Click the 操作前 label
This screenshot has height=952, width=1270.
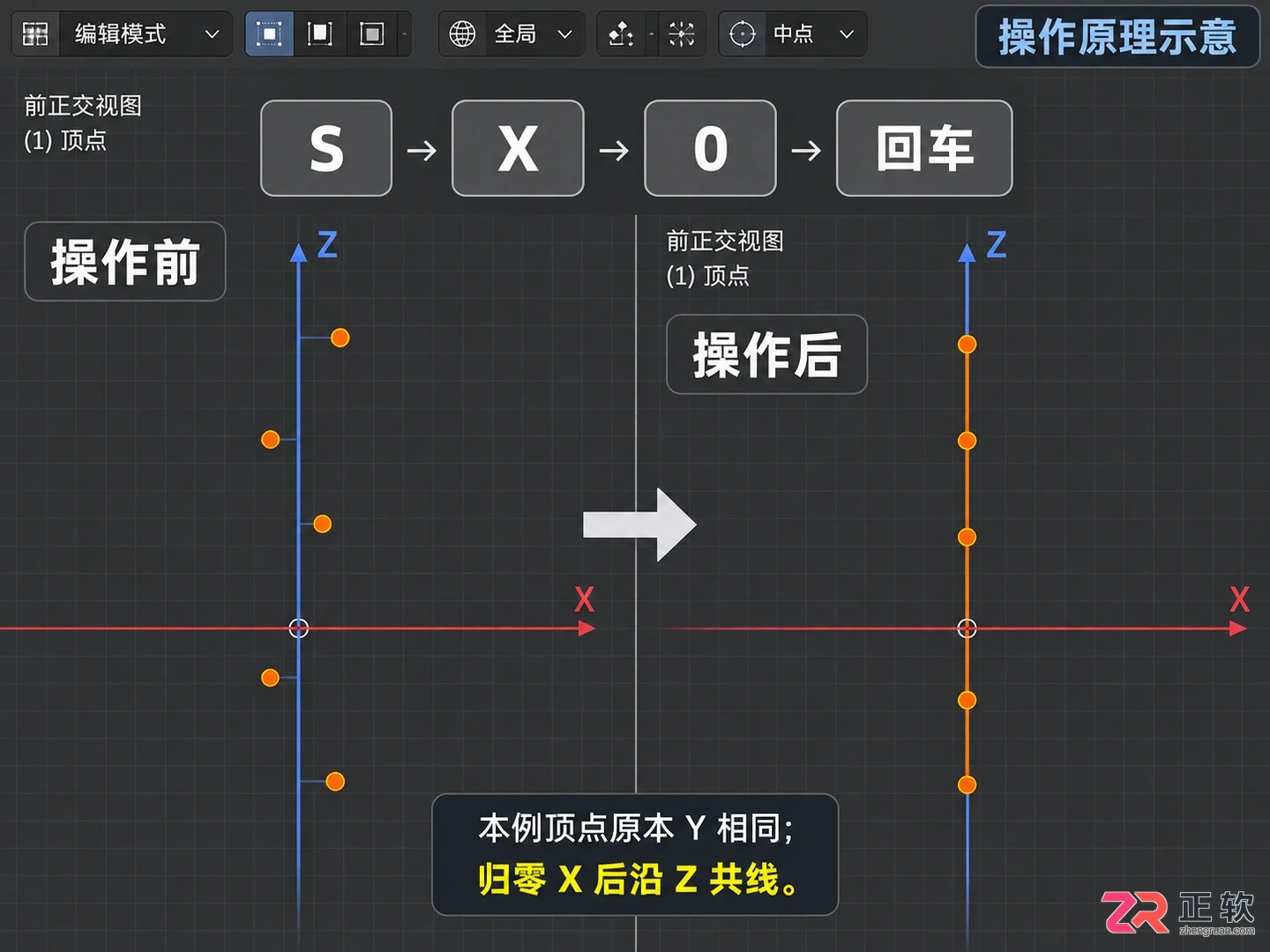click(x=125, y=262)
